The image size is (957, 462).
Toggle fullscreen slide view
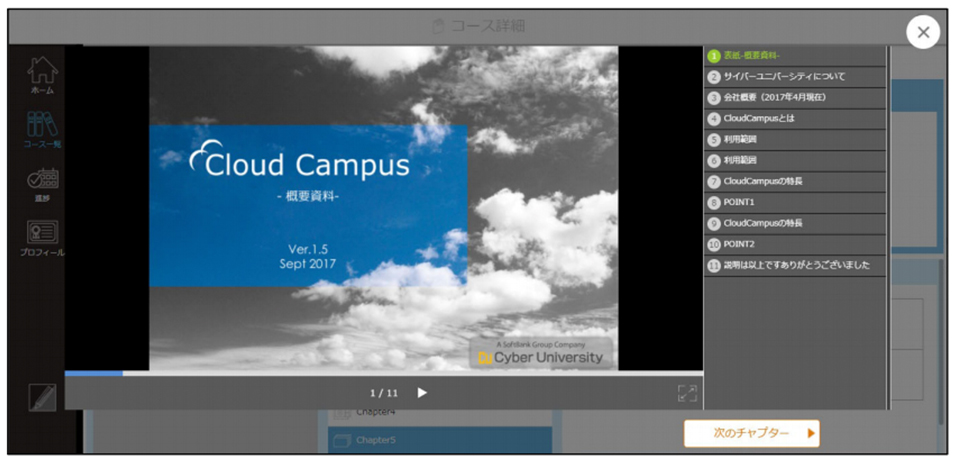click(x=687, y=393)
